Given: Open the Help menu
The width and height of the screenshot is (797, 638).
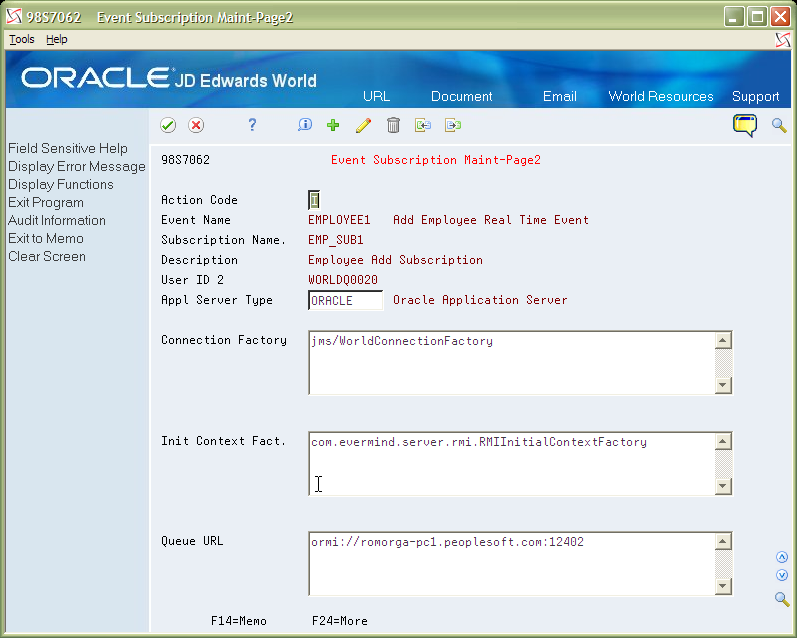Looking at the screenshot, I should (x=56, y=39).
